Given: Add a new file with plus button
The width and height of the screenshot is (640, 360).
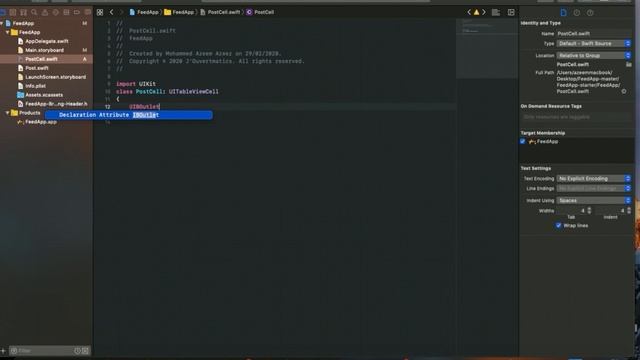Looking at the screenshot, I should [x=3, y=351].
